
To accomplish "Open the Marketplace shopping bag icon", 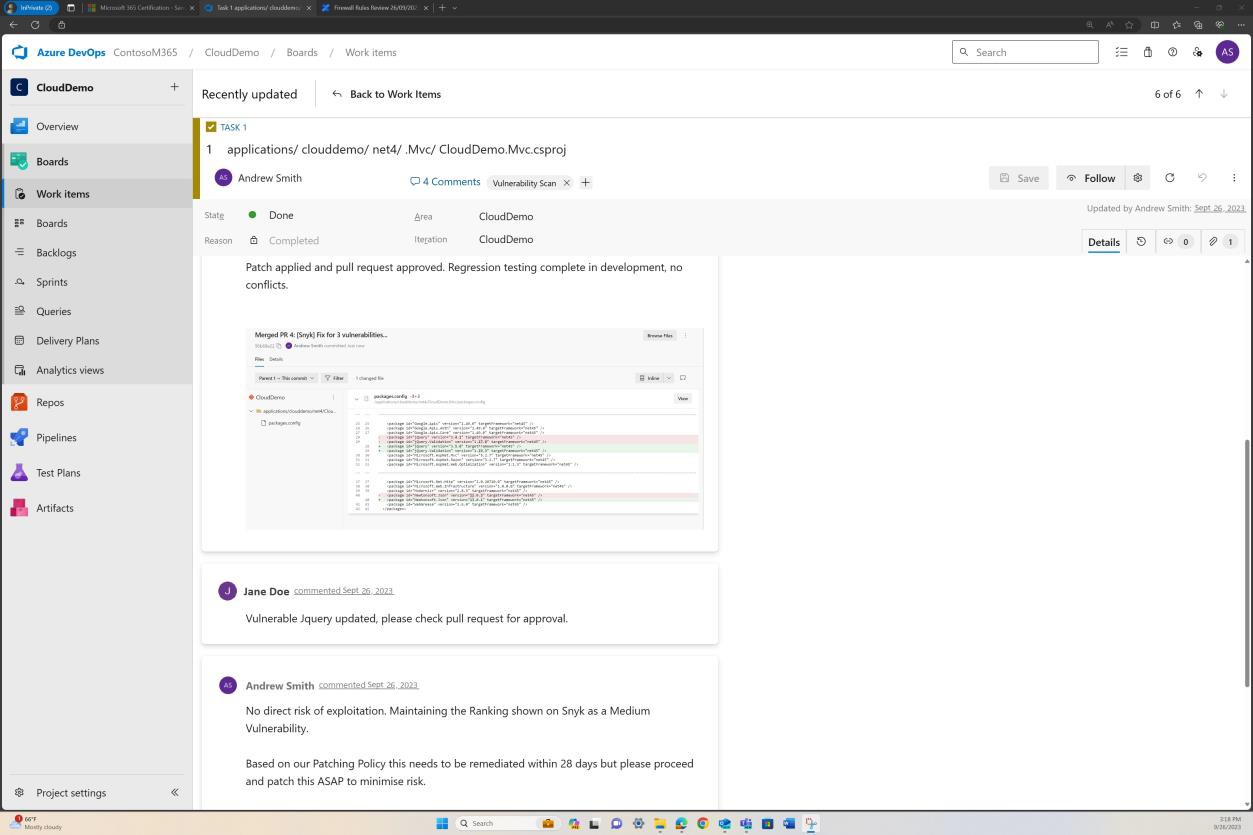I will pos(1147,52).
